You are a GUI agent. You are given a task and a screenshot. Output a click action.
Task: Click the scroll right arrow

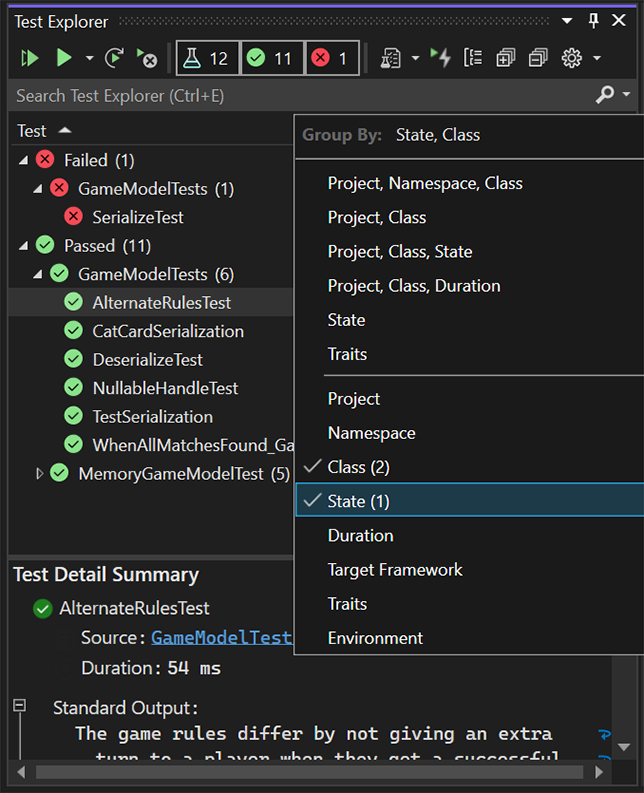point(598,772)
